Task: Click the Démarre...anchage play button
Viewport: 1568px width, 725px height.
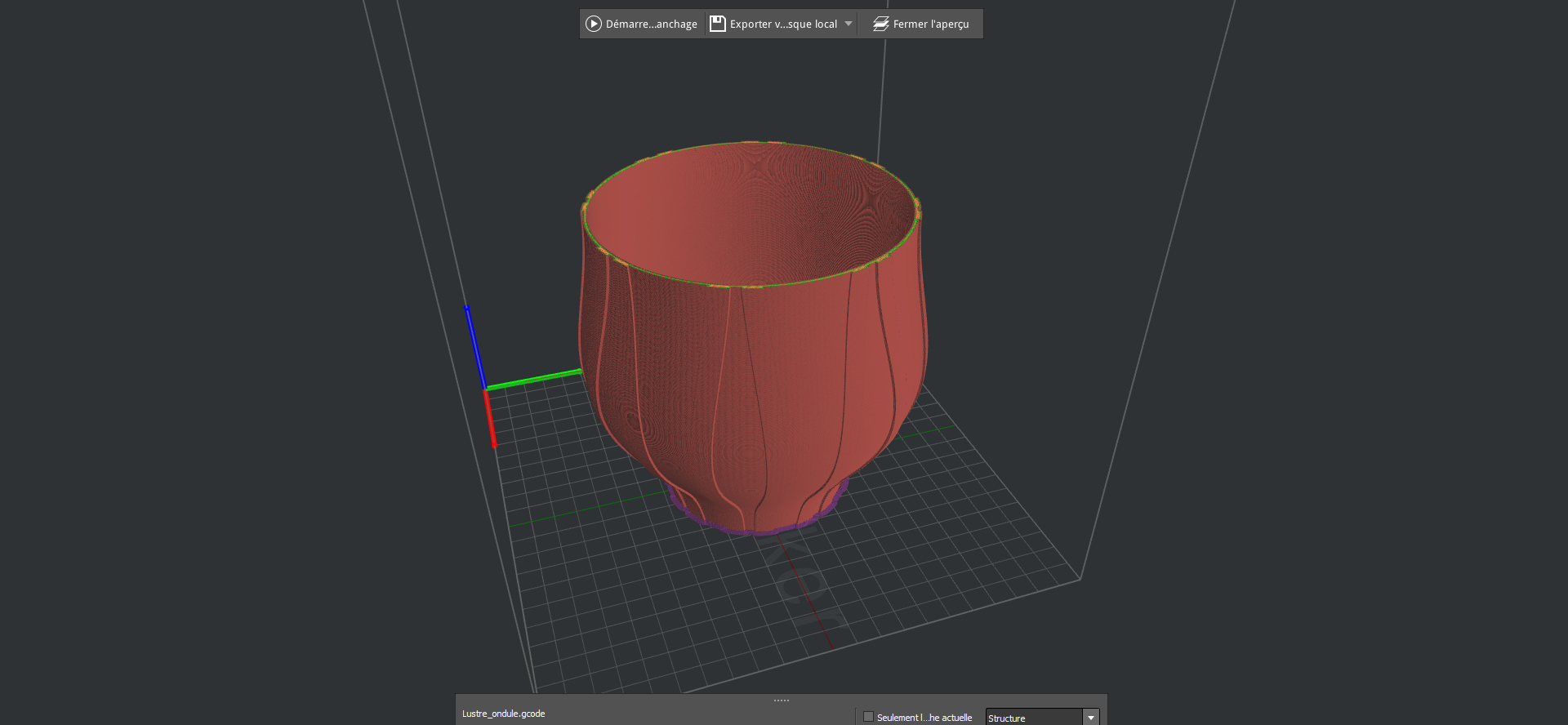Action: [x=642, y=24]
